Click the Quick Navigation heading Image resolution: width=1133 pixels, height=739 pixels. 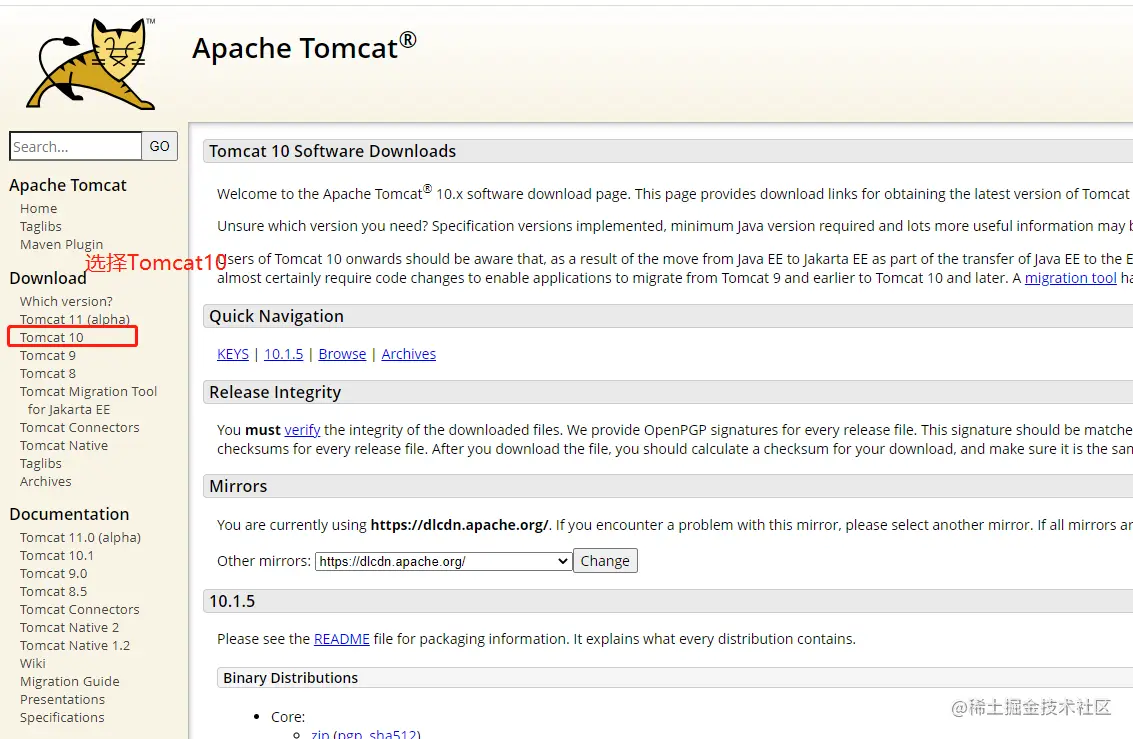(x=276, y=316)
